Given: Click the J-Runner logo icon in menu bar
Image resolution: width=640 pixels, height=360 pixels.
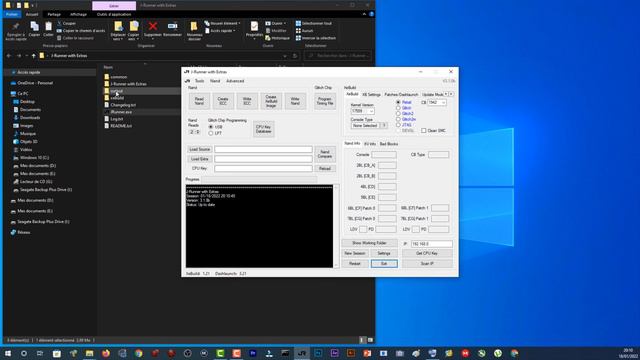Looking at the screenshot, I should pyautogui.click(x=187, y=81).
